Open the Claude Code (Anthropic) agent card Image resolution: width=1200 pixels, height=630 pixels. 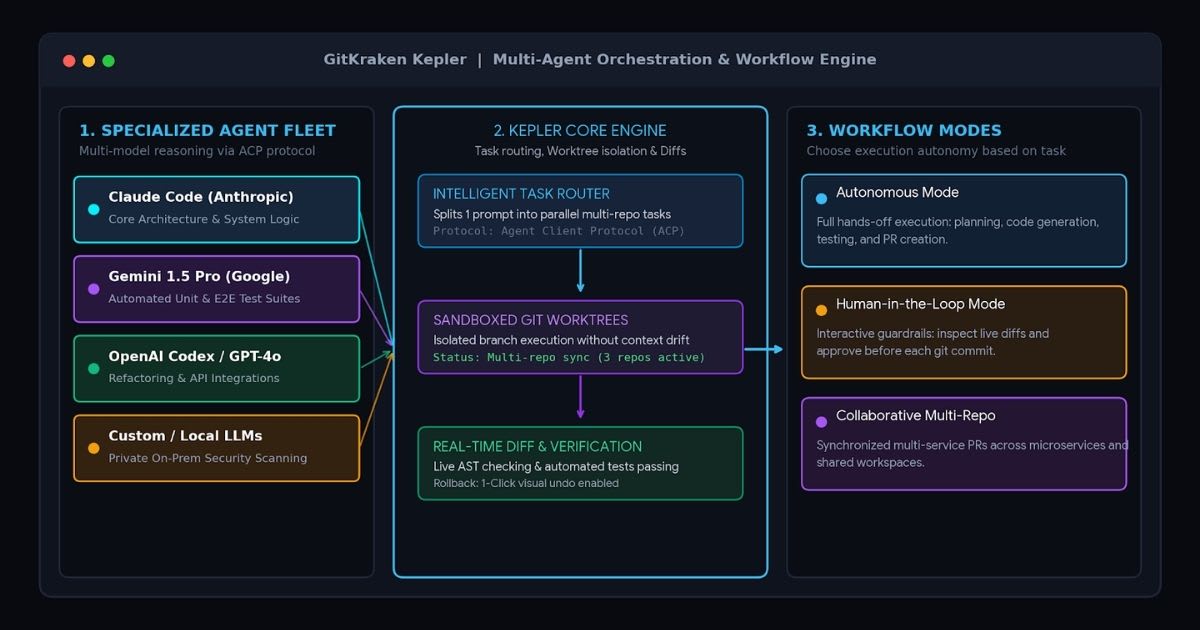216,209
